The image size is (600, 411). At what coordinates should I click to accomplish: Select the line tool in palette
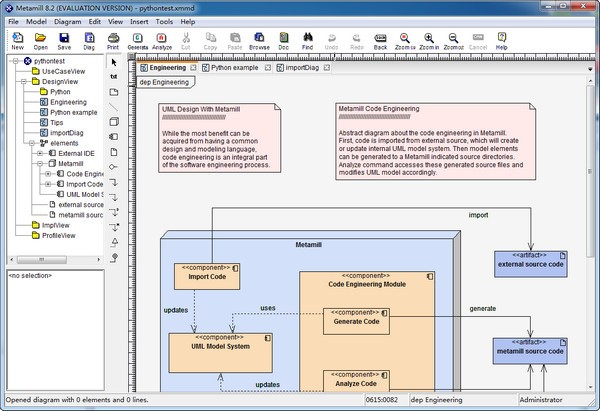tap(114, 107)
